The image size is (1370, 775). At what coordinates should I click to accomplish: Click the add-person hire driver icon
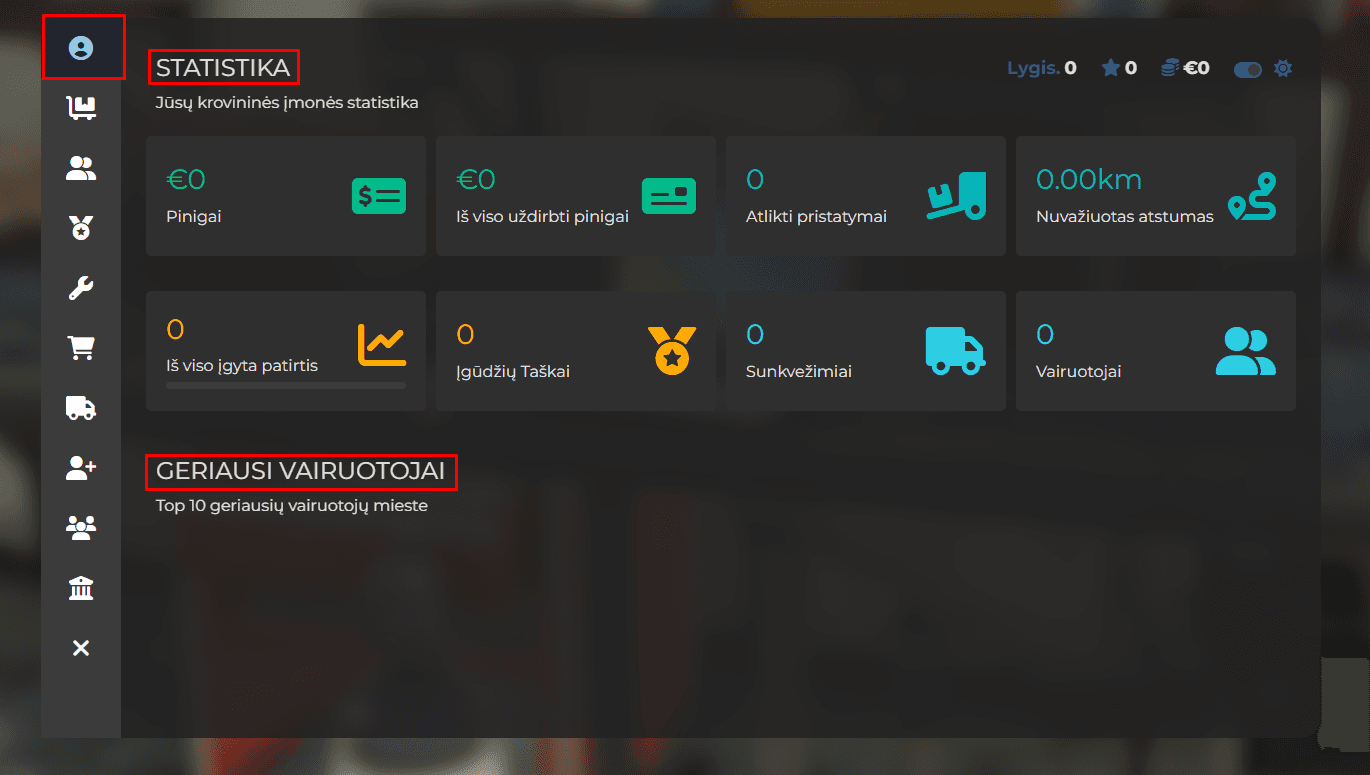pos(81,468)
